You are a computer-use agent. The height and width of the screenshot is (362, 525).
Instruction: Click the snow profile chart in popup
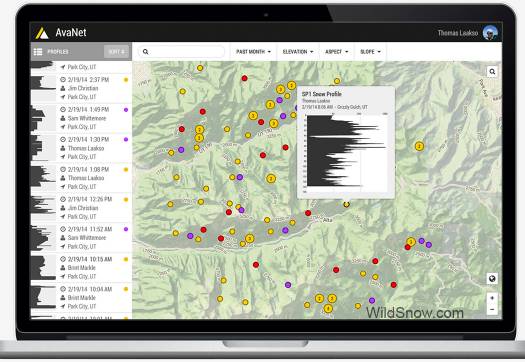(x=347, y=153)
